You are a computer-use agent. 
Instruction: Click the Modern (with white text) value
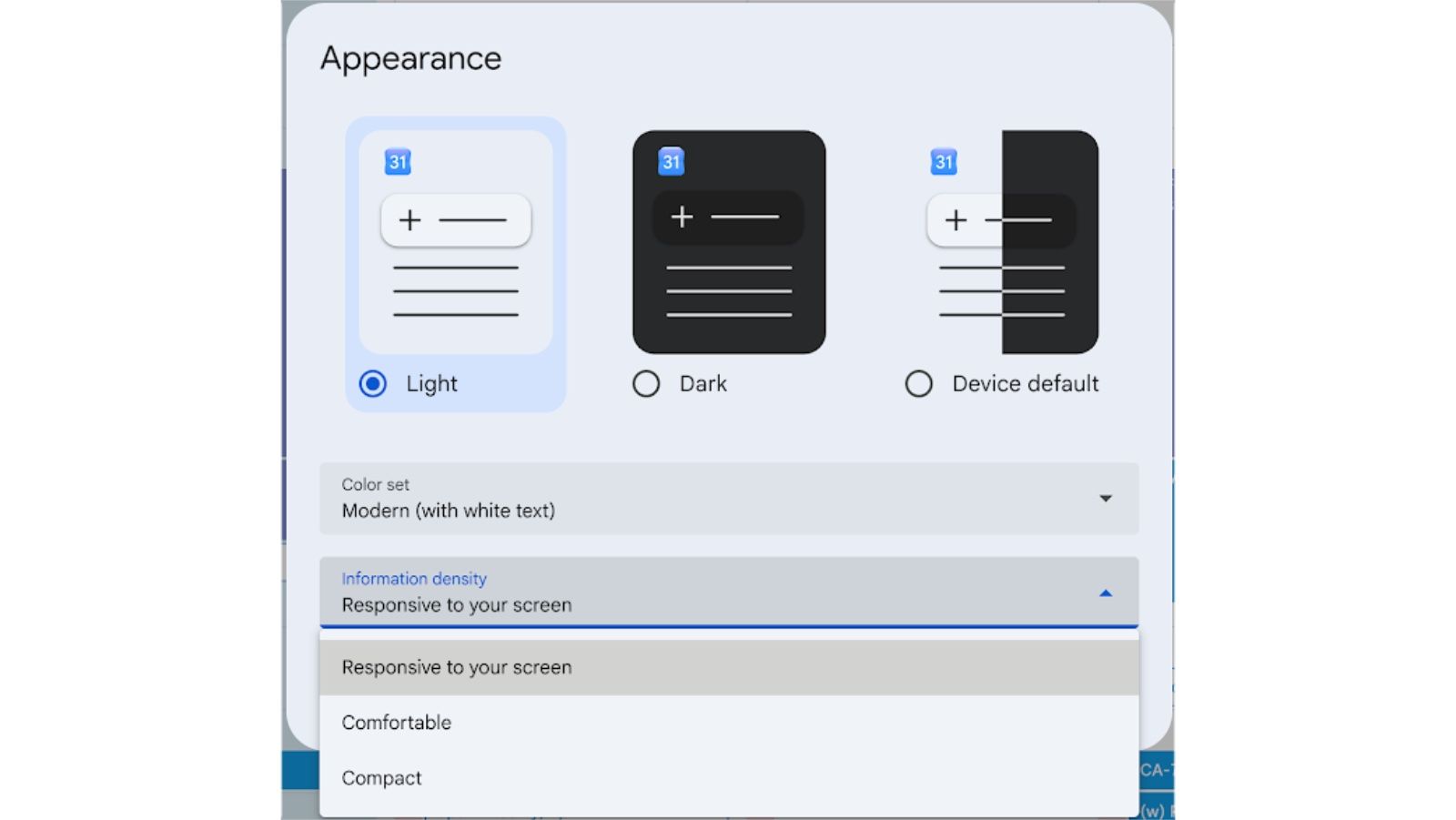coord(449,511)
